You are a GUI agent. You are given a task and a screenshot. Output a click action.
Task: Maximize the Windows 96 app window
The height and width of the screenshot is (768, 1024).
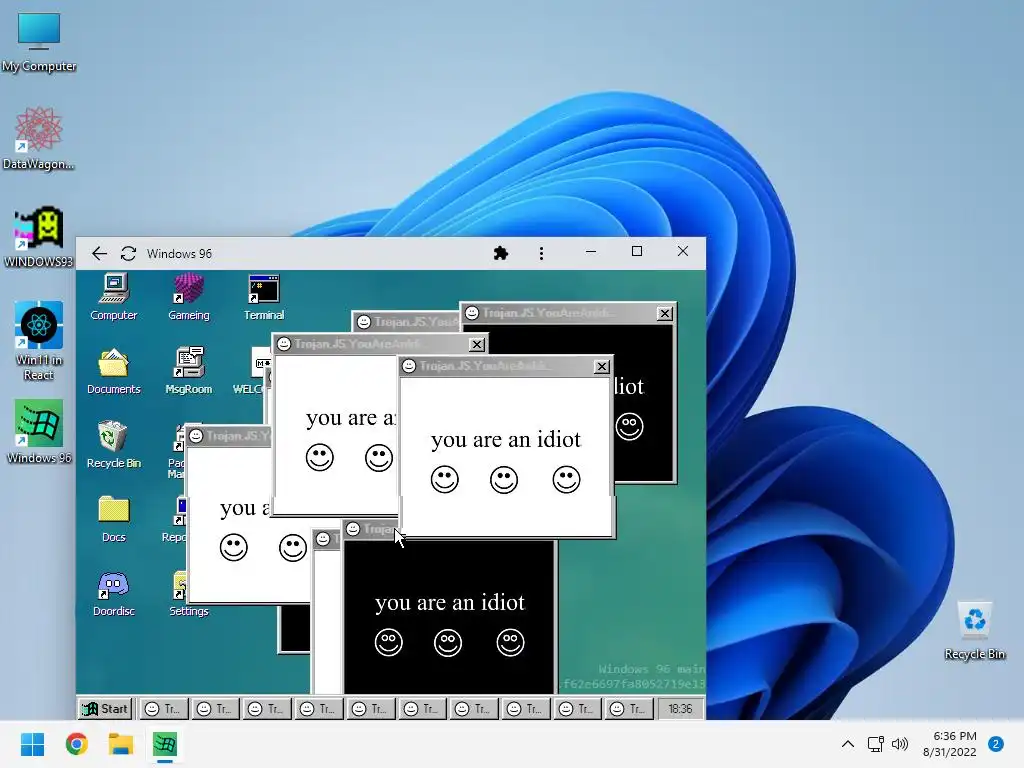637,251
